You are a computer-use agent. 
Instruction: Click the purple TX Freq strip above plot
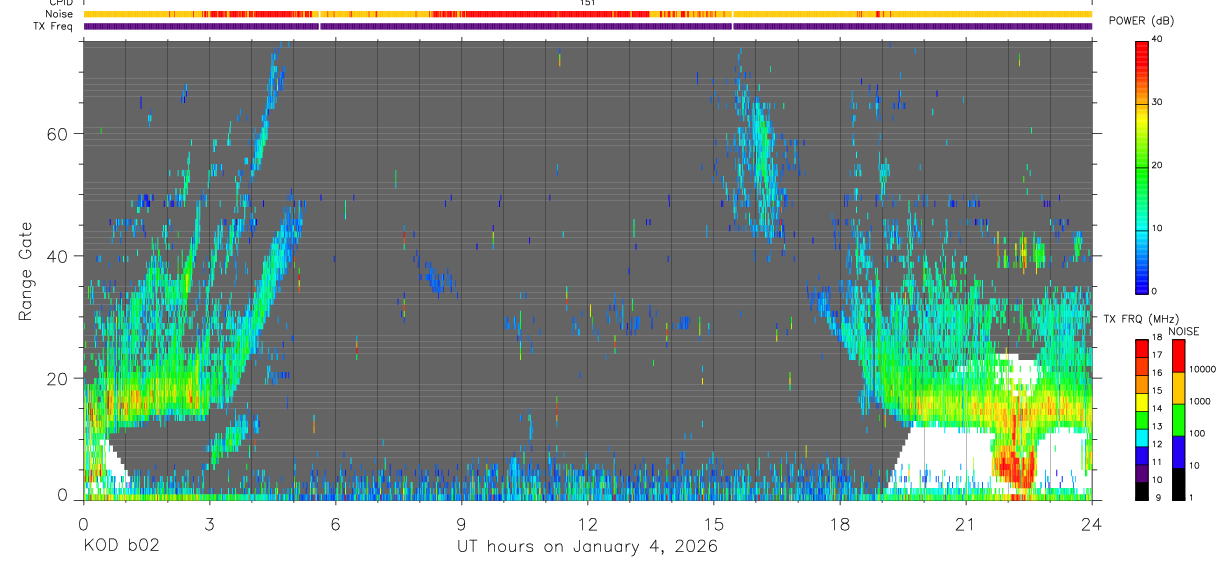(588, 26)
